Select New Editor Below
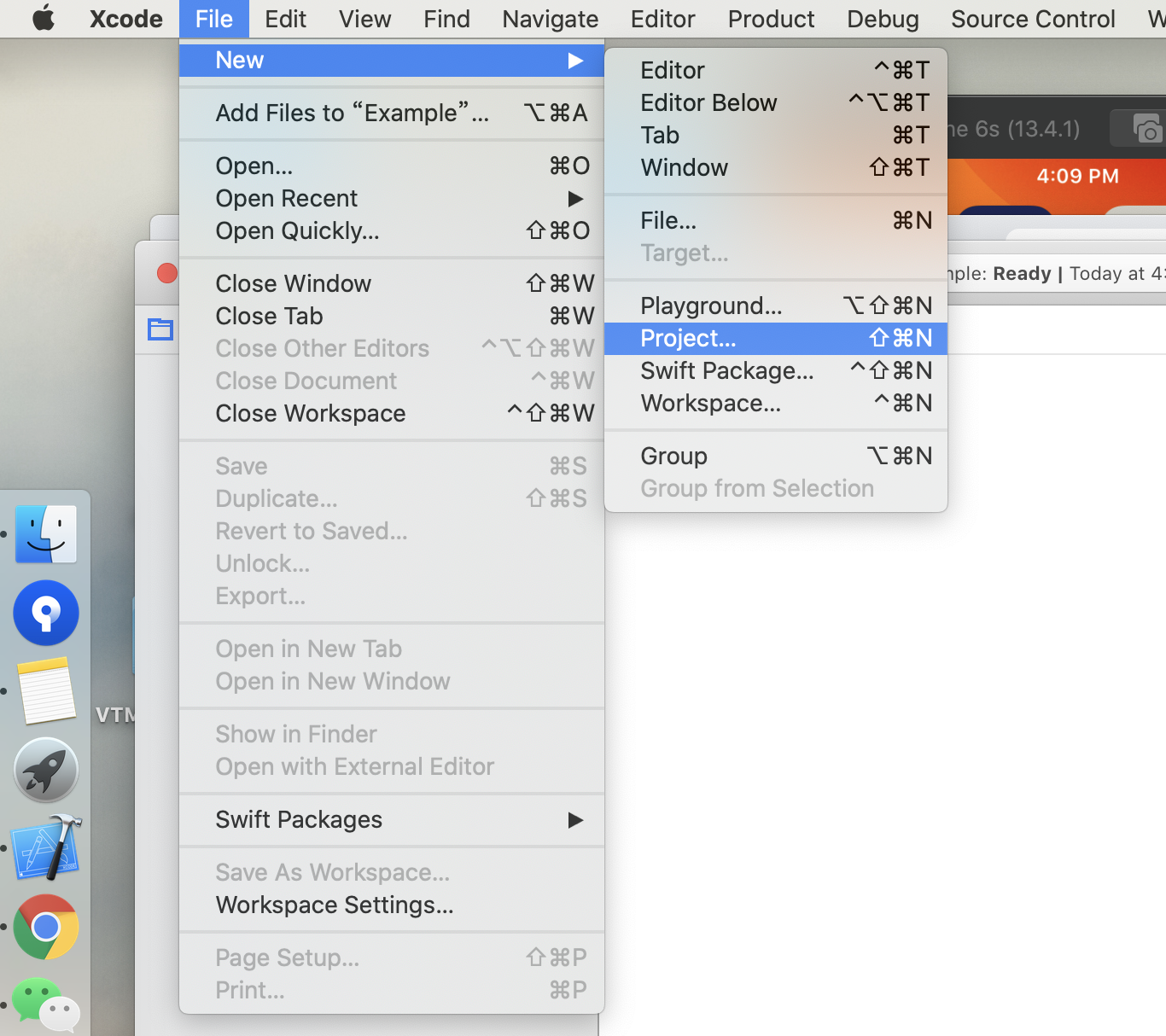The height and width of the screenshot is (1036, 1166). pyautogui.click(x=776, y=103)
